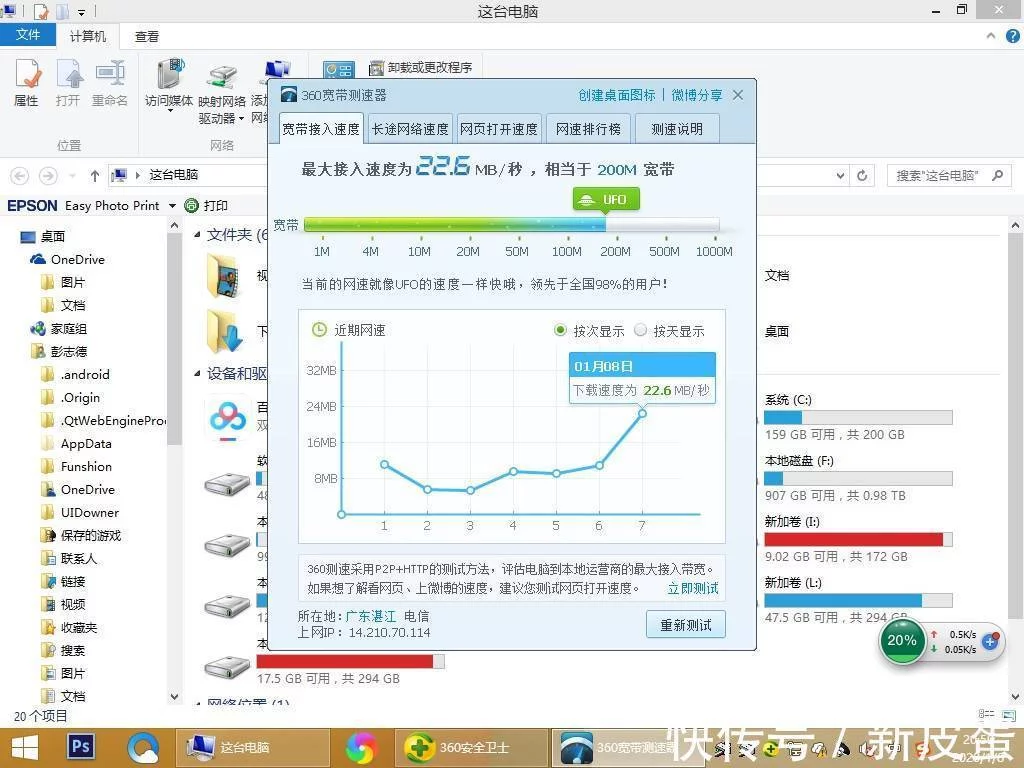
Task: Click chart data point for test 7
Action: (x=642, y=413)
